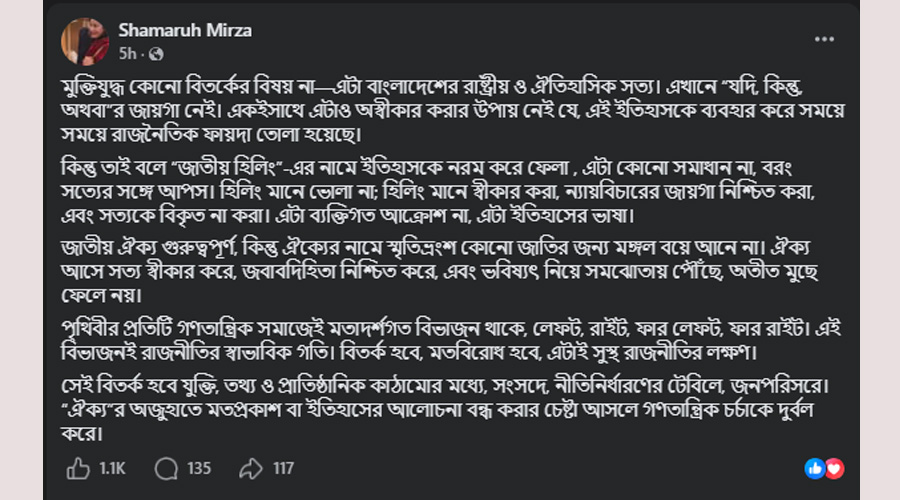Click the thumbs-up Like icon
The height and width of the screenshot is (500, 900).
pyautogui.click(x=78, y=467)
